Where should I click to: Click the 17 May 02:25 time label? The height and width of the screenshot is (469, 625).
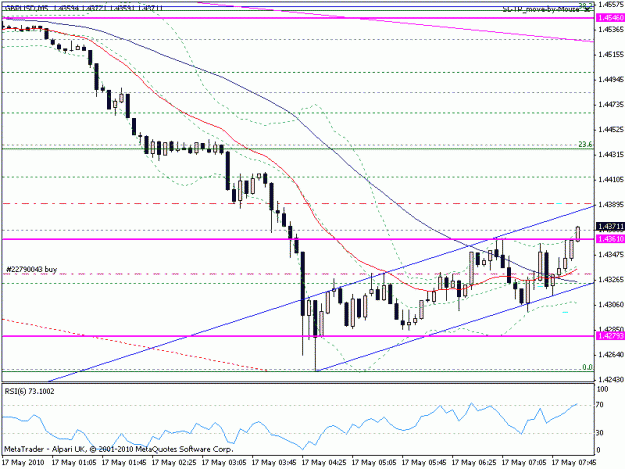pyautogui.click(x=174, y=463)
